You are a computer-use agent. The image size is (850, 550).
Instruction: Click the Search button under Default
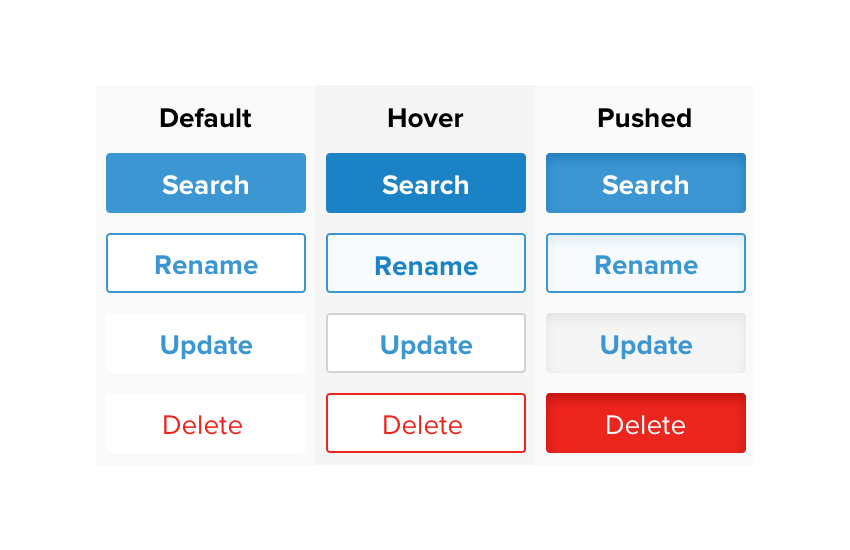pos(206,183)
